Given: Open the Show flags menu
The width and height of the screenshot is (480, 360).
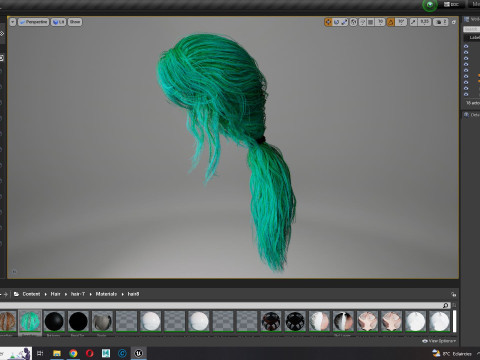Looking at the screenshot, I should pyautogui.click(x=75, y=22).
